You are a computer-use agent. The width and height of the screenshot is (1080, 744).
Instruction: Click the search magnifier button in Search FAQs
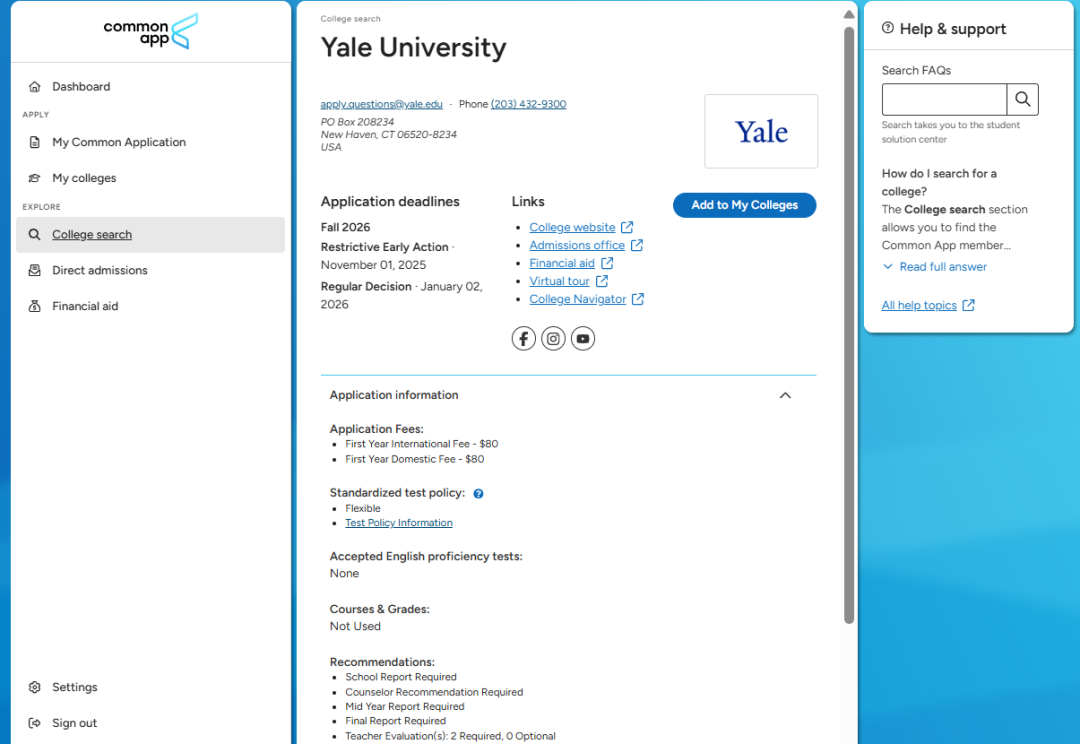1022,99
